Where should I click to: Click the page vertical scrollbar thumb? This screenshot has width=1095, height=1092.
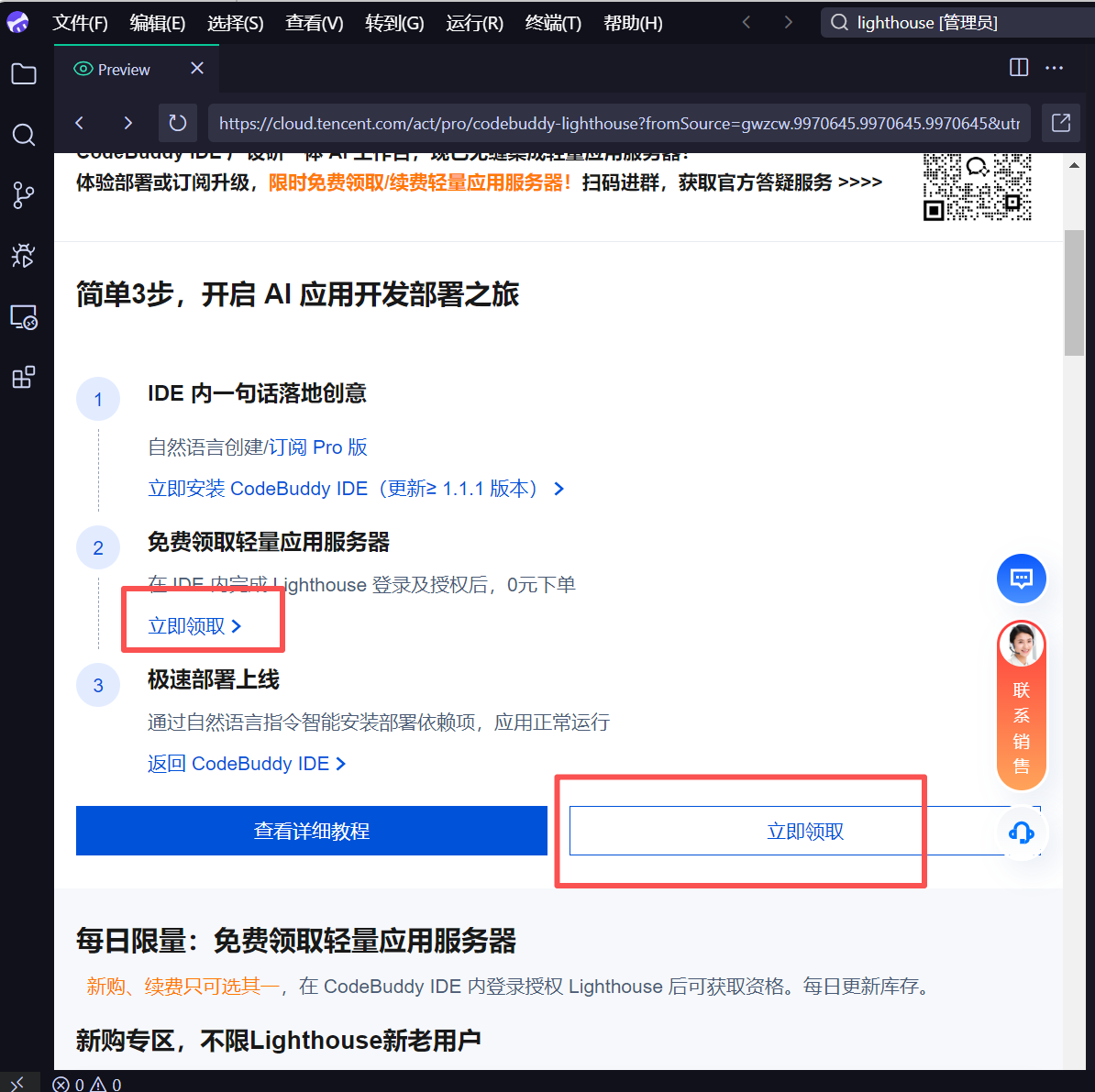tap(1074, 293)
